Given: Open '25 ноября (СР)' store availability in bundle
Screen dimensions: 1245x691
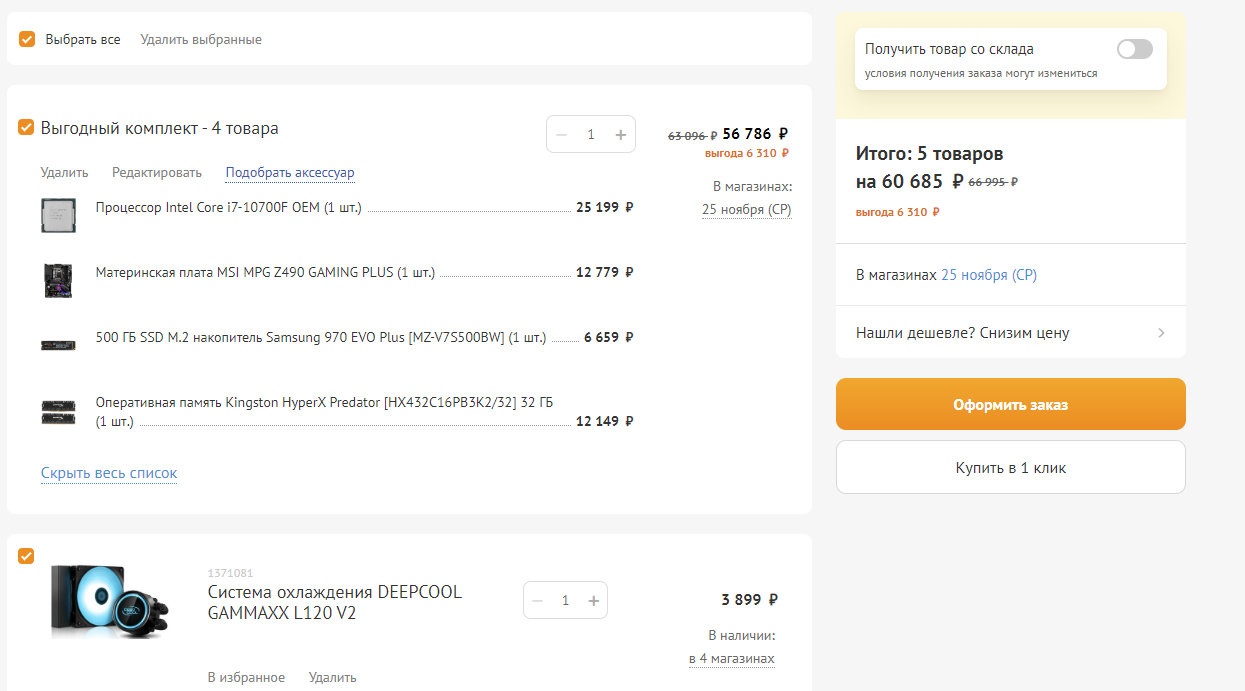Looking at the screenshot, I should point(746,210).
